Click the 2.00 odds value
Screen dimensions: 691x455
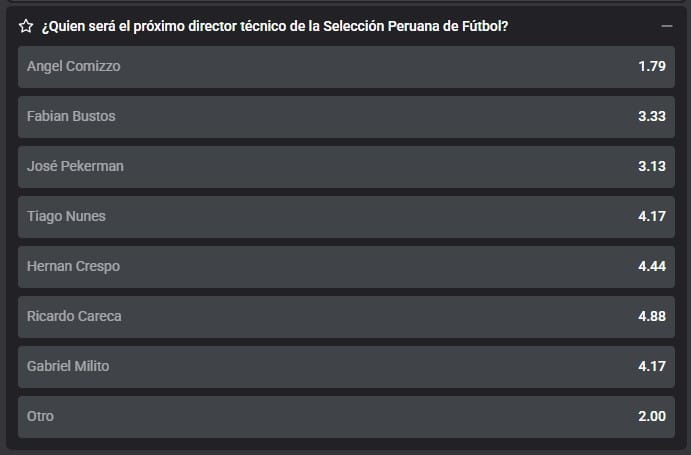point(652,416)
